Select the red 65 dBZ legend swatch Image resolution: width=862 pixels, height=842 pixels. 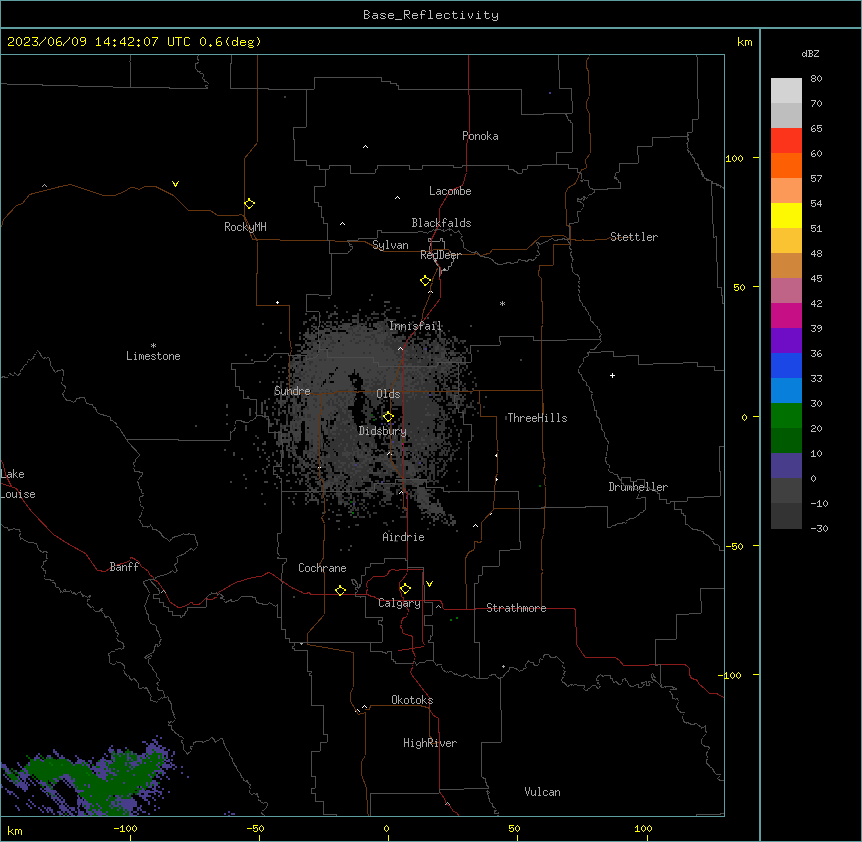pos(786,141)
